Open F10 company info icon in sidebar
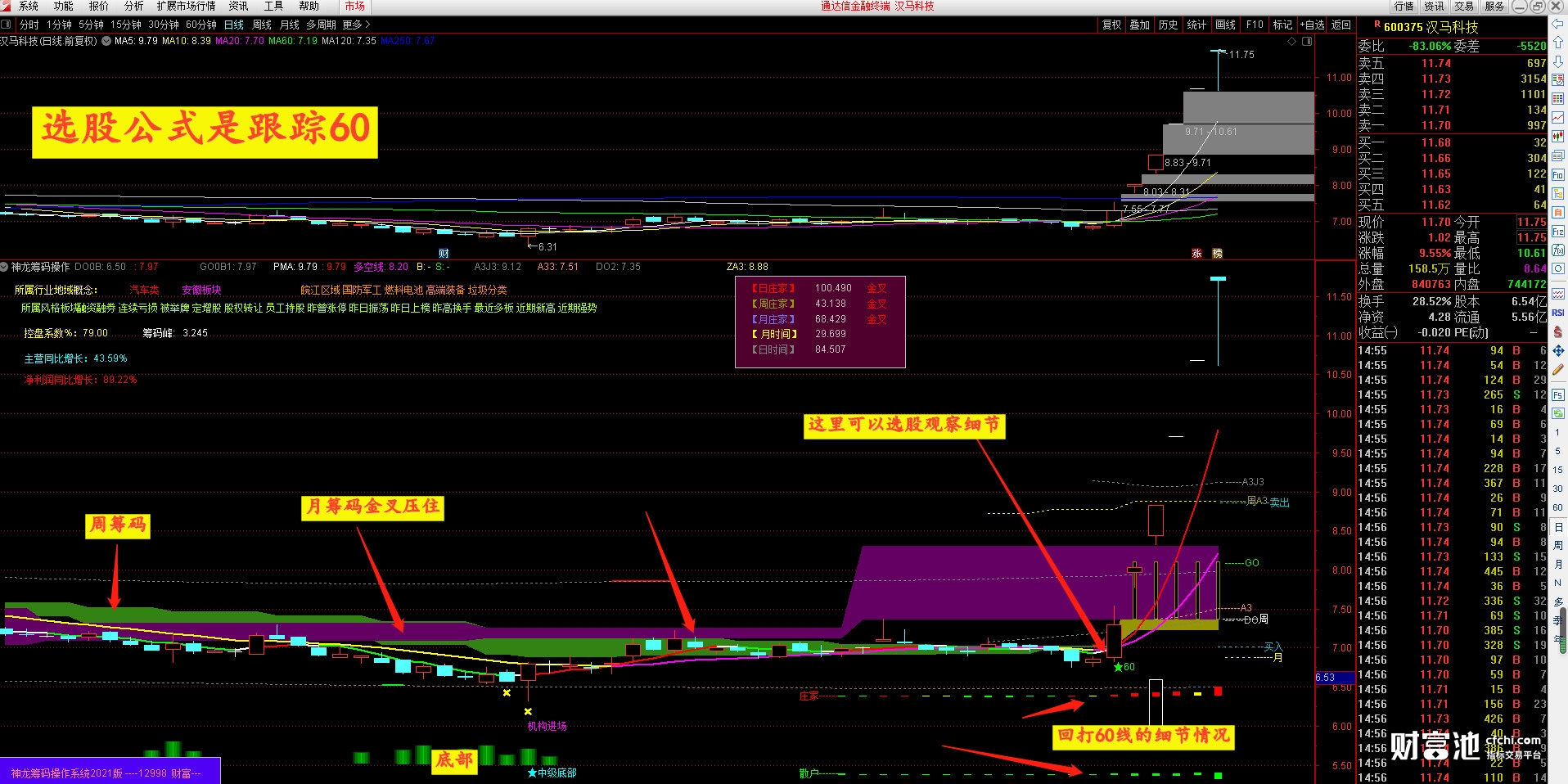This screenshot has height=784, width=1568. point(1558,174)
